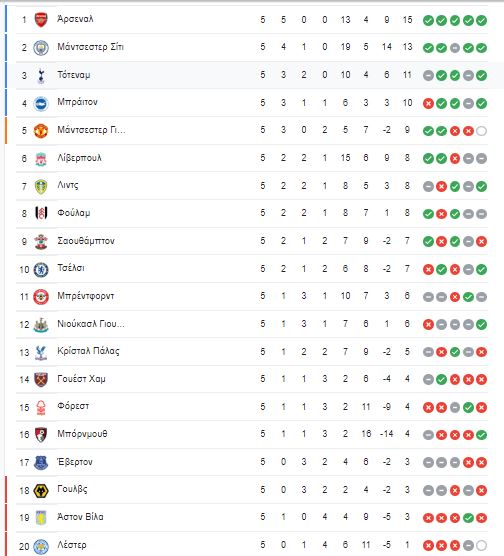Click Brighton's first red loss indicator
The image size is (504, 556).
pos(428,103)
